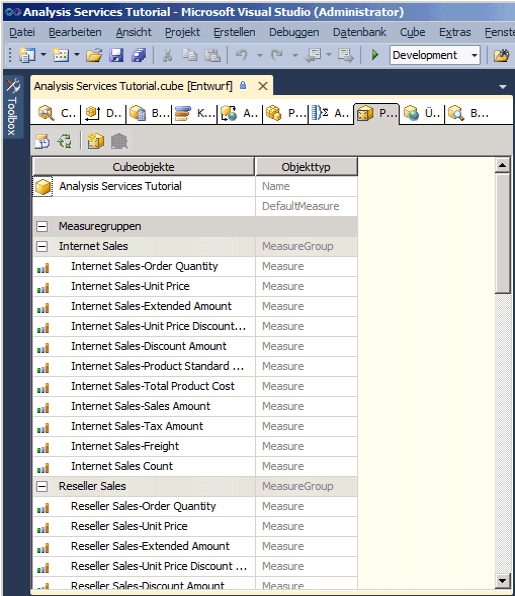Open the Toolbox side panel
This screenshot has height=596, width=515.
click(x=13, y=106)
